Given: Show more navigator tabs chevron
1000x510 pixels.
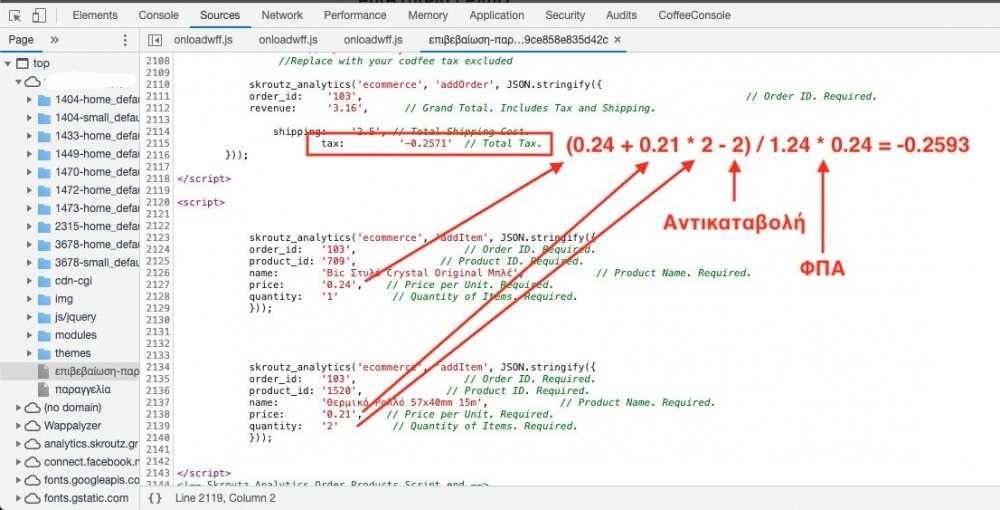Looking at the screenshot, I should pyautogui.click(x=54, y=40).
